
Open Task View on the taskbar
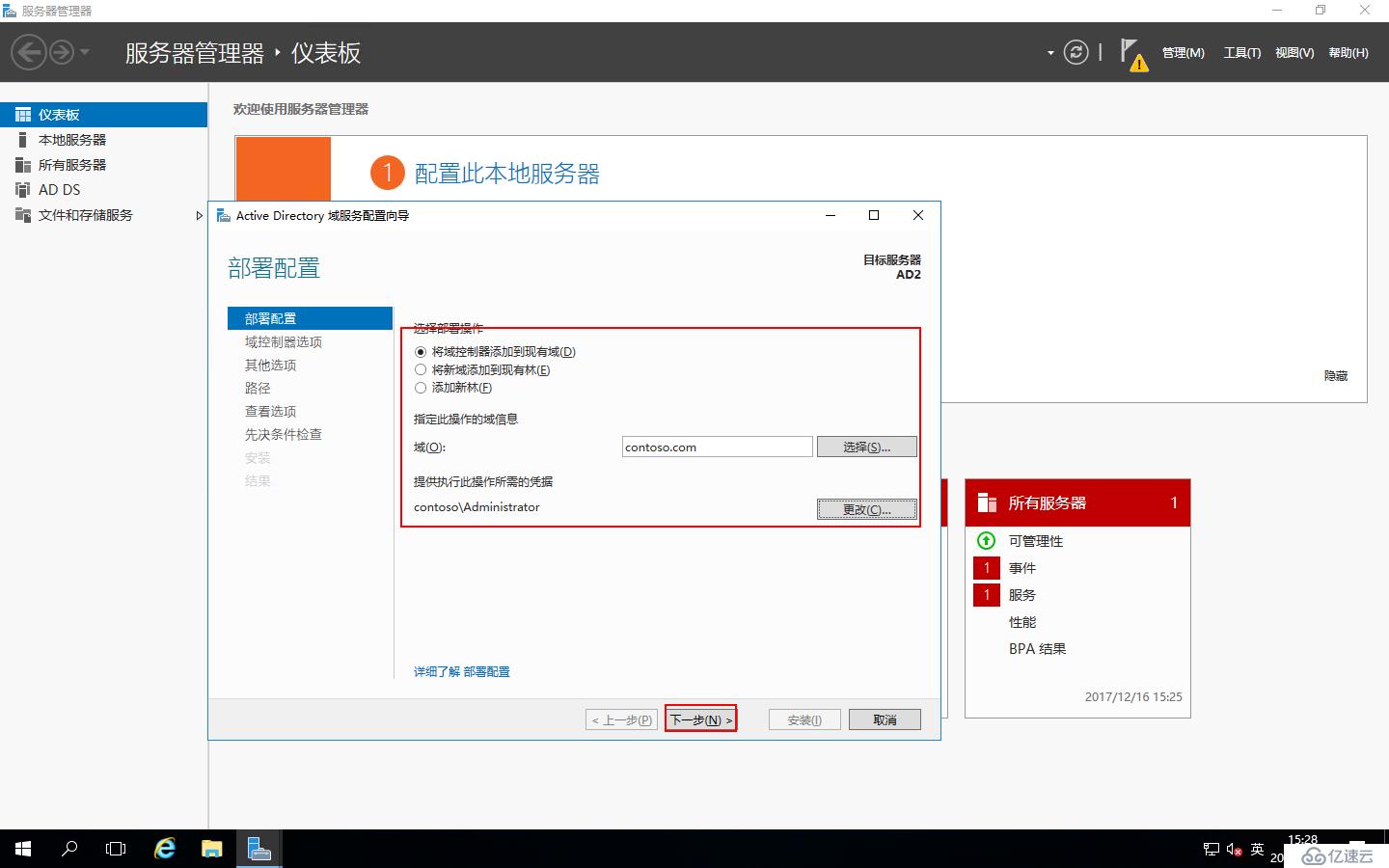tap(116, 849)
